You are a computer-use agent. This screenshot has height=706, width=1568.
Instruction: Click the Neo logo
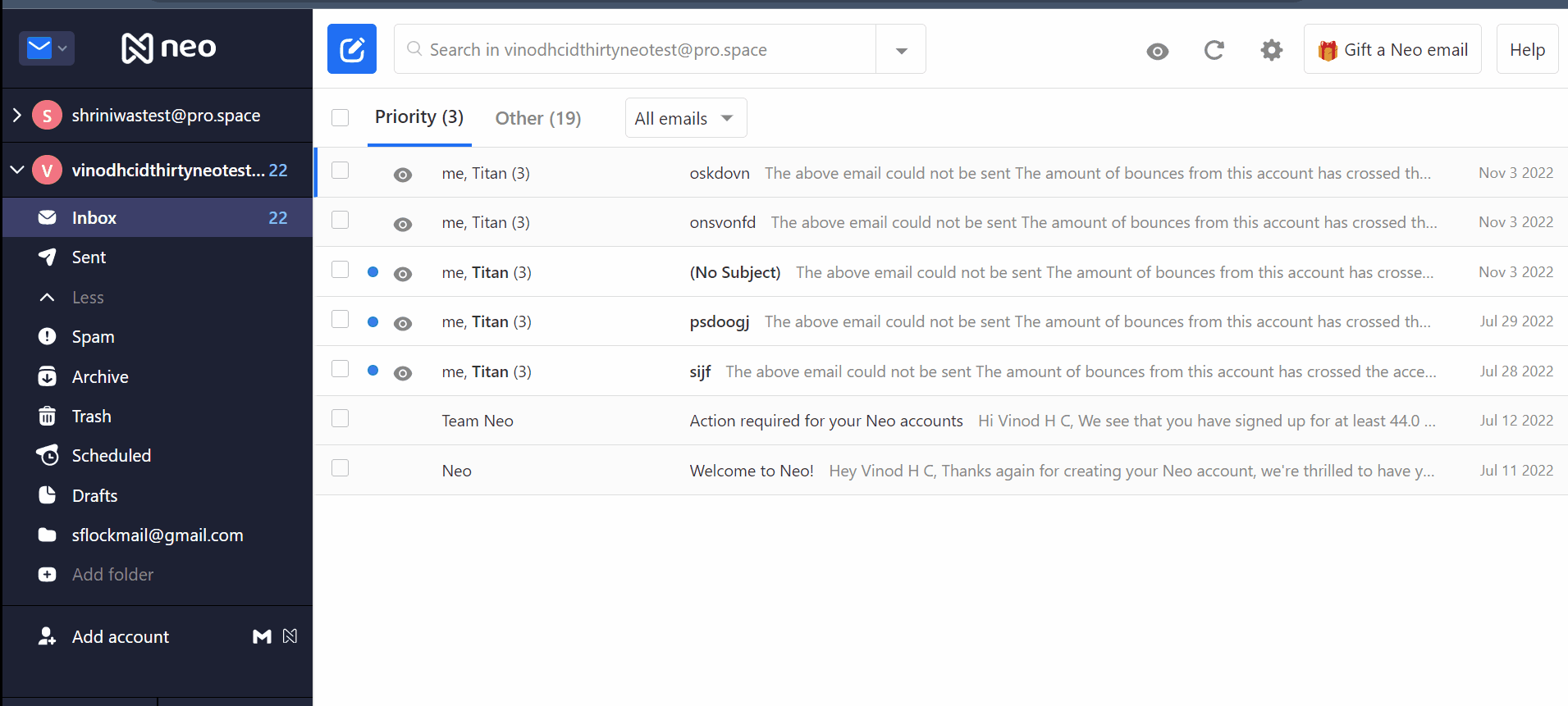169,48
